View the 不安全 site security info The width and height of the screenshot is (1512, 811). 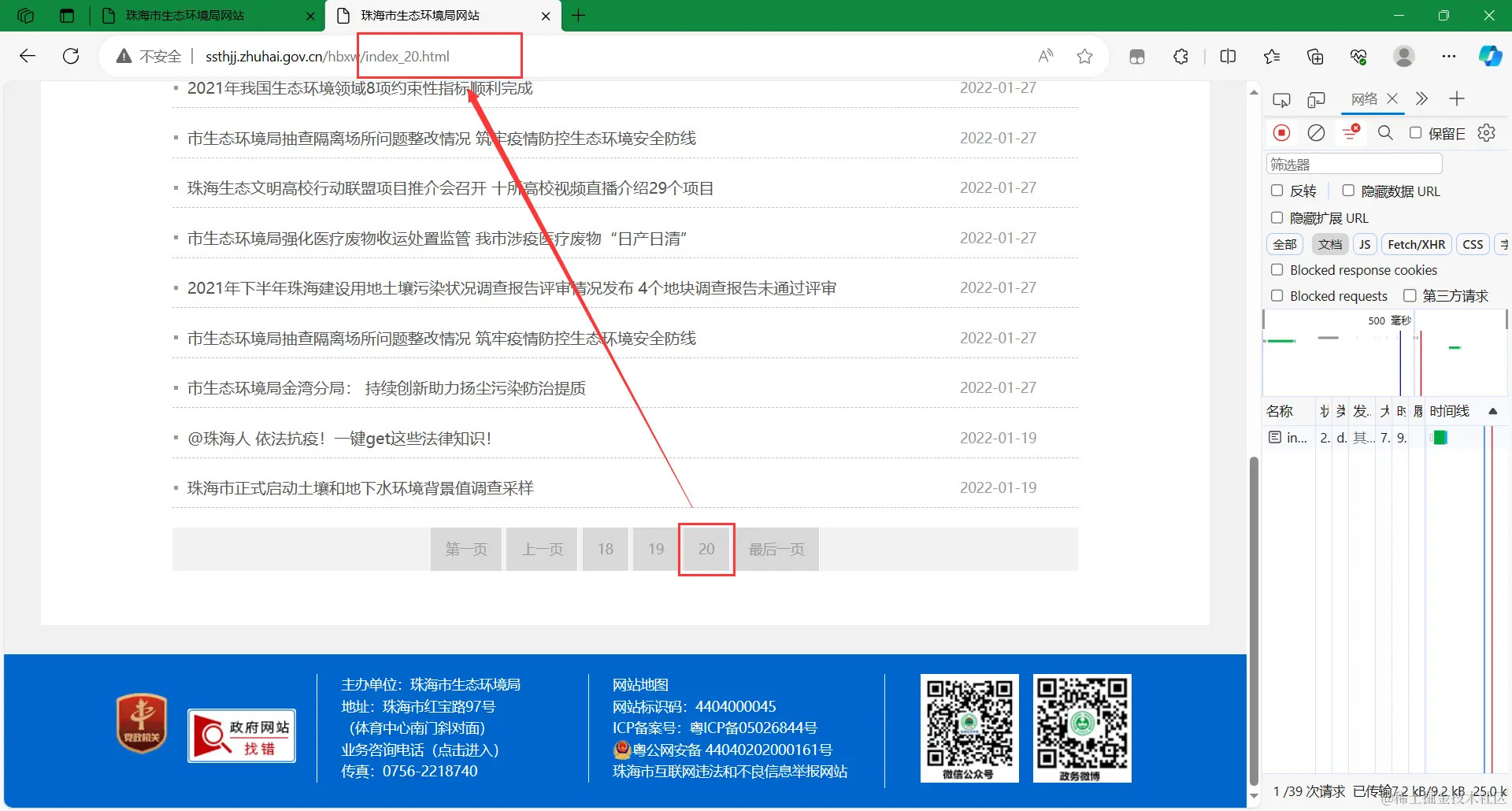click(149, 56)
